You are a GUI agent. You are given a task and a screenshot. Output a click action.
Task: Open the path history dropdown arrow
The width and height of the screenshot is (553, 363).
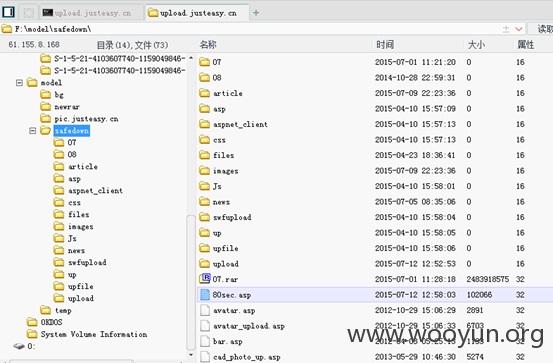[518, 29]
